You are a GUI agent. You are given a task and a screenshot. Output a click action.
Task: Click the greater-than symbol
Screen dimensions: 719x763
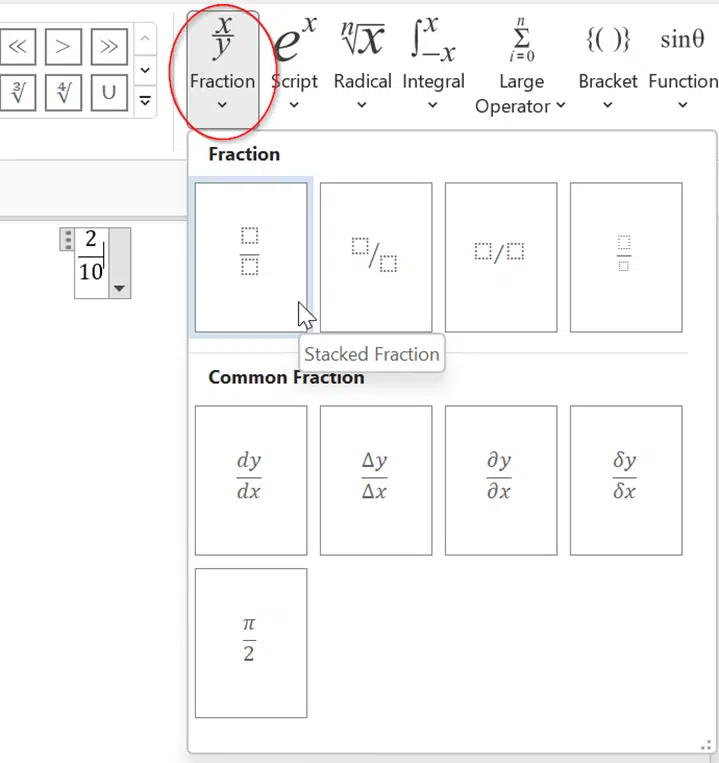[x=63, y=47]
